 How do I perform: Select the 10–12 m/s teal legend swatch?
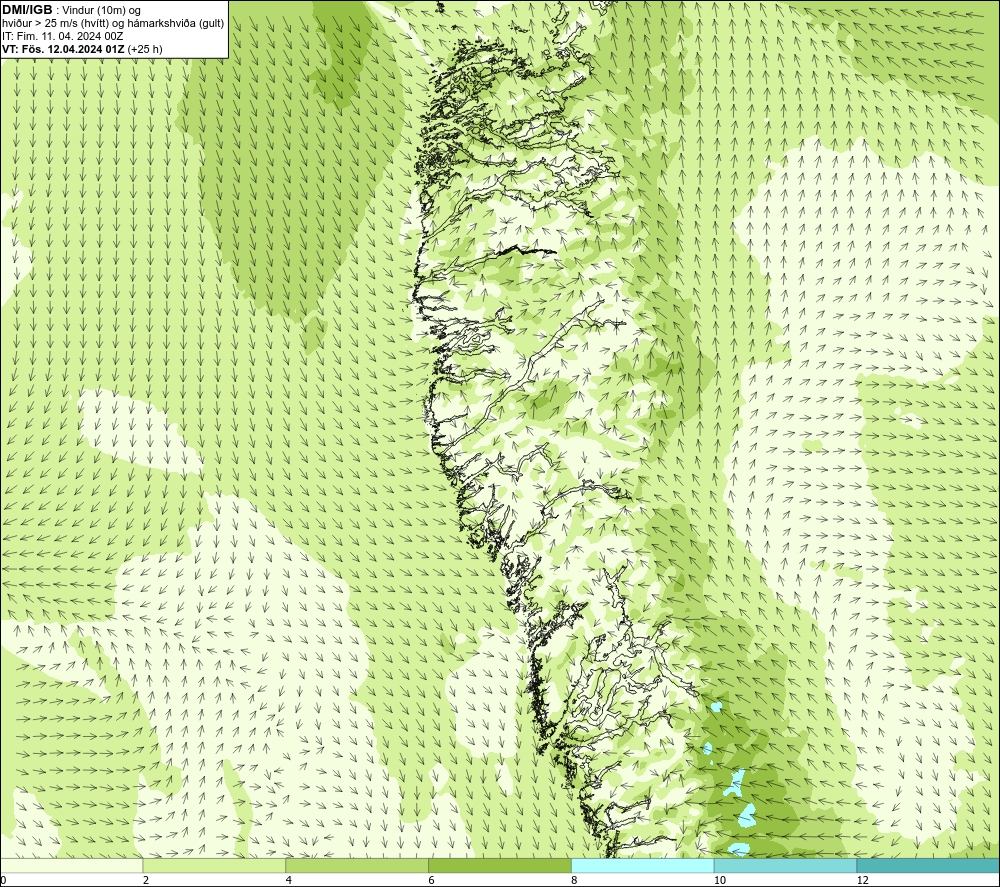point(786,865)
